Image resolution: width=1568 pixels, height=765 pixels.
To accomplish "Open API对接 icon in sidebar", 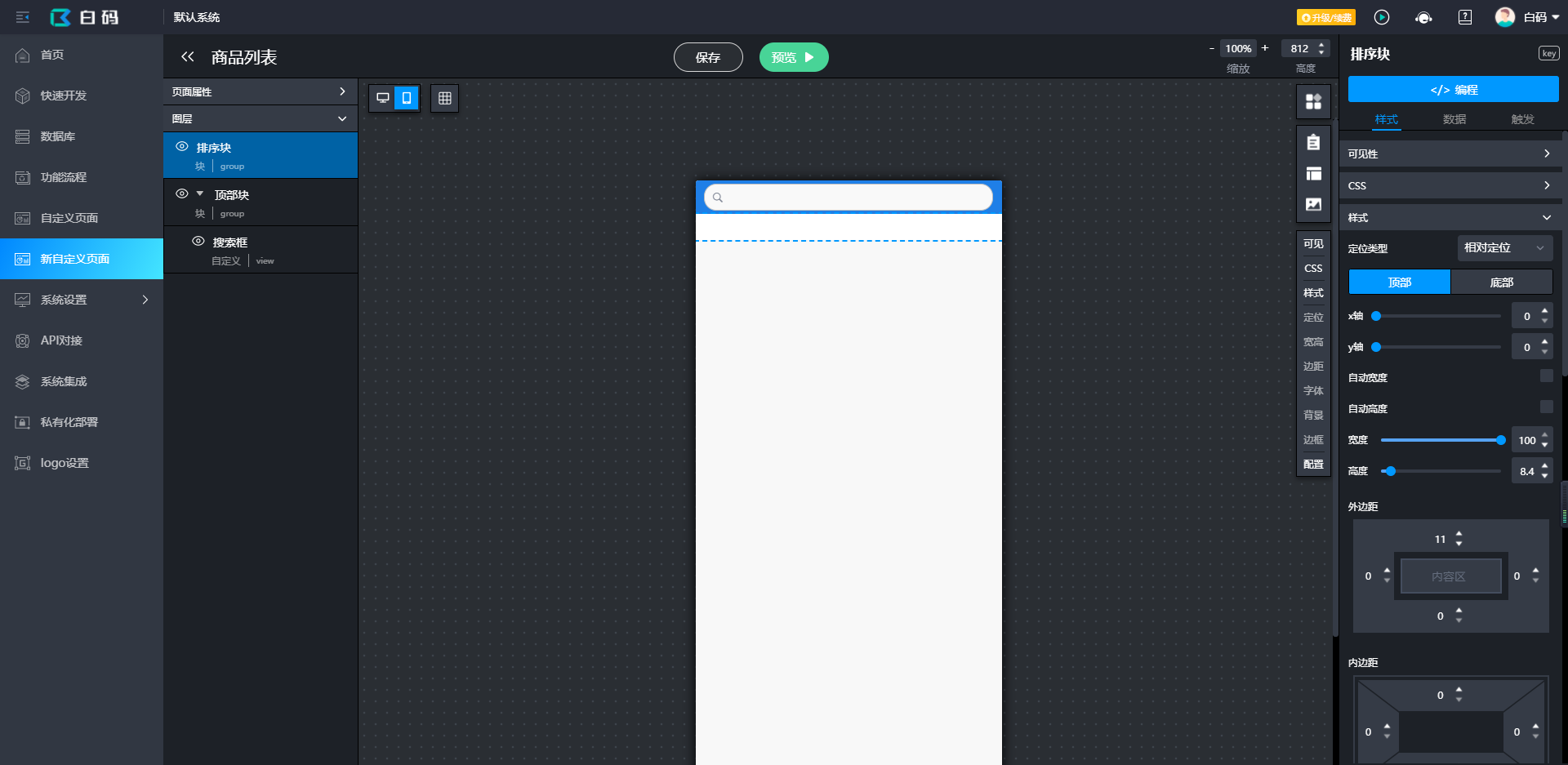I will 23,340.
